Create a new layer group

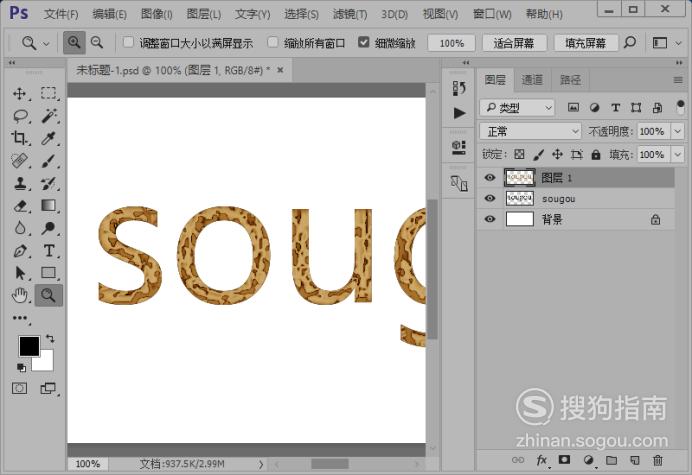611,460
